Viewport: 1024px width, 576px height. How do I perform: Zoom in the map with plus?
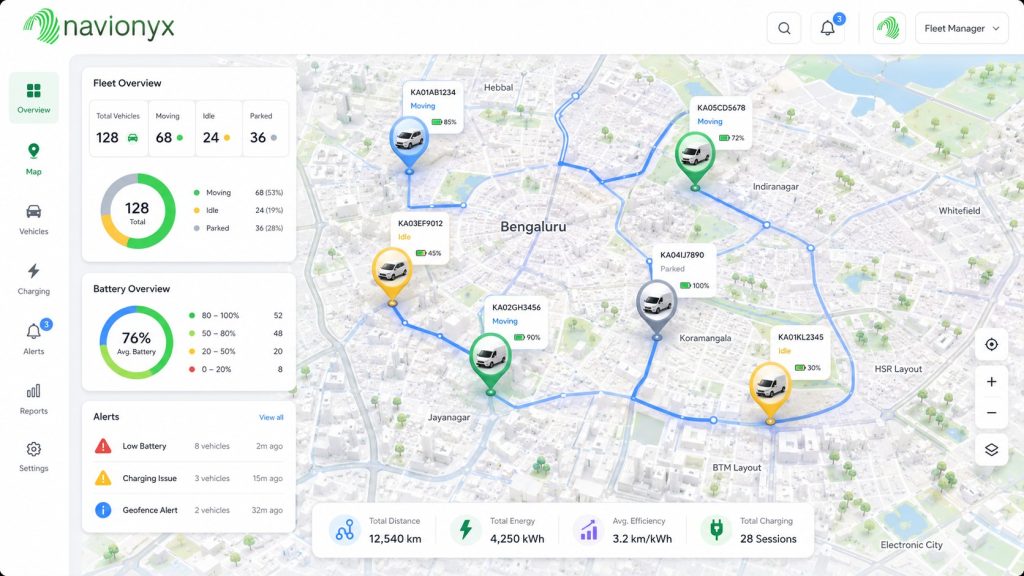pos(991,381)
